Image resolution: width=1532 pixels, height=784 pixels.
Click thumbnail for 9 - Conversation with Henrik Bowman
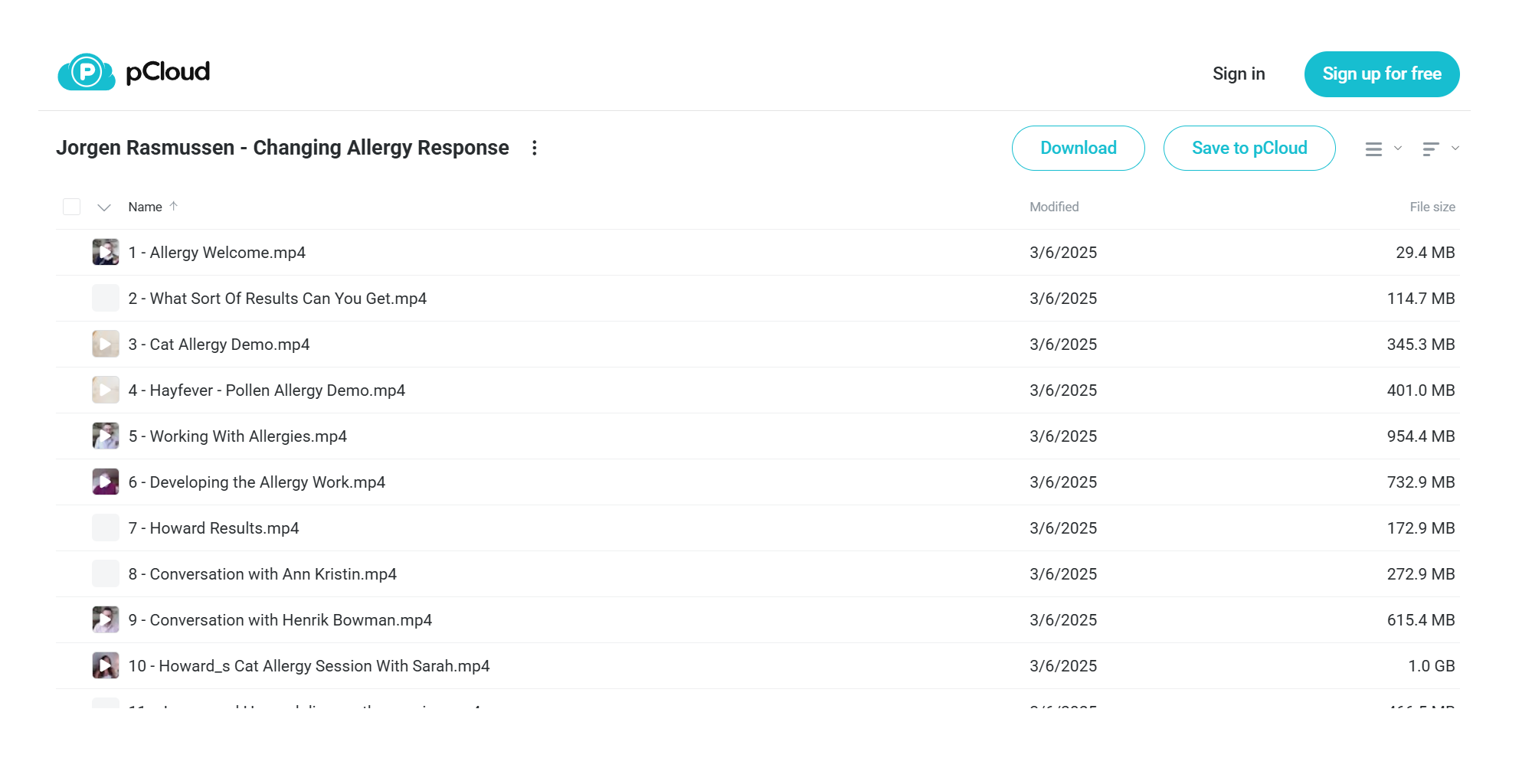(106, 619)
